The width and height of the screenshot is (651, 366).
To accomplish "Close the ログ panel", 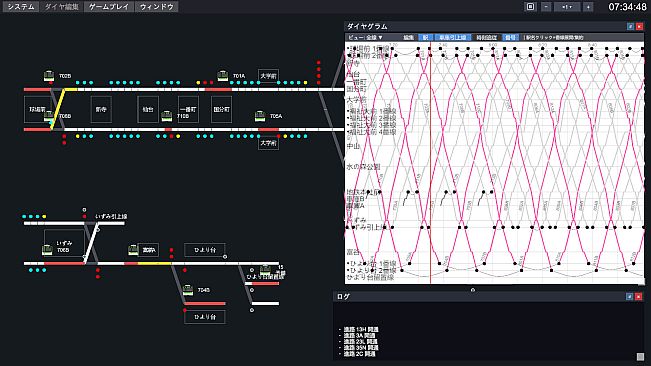I will pyautogui.click(x=639, y=297).
